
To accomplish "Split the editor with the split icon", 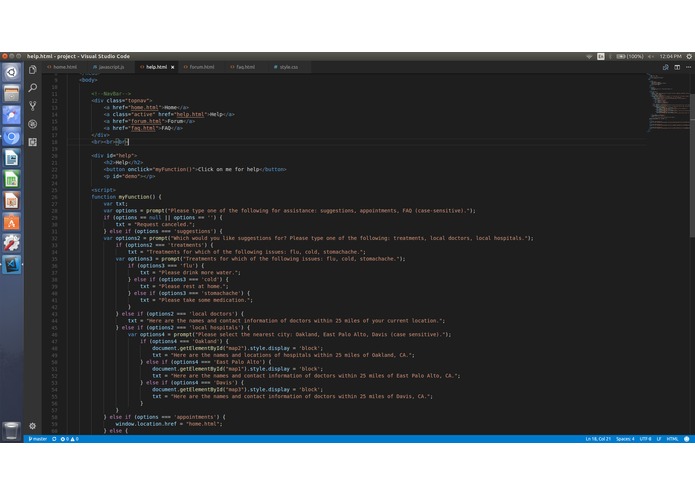I will click(x=677, y=67).
